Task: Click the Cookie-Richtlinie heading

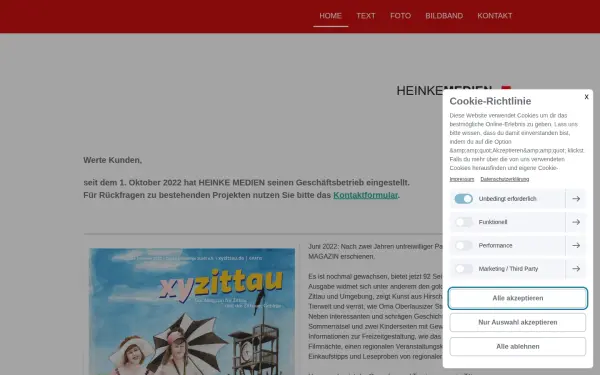Action: [x=490, y=101]
